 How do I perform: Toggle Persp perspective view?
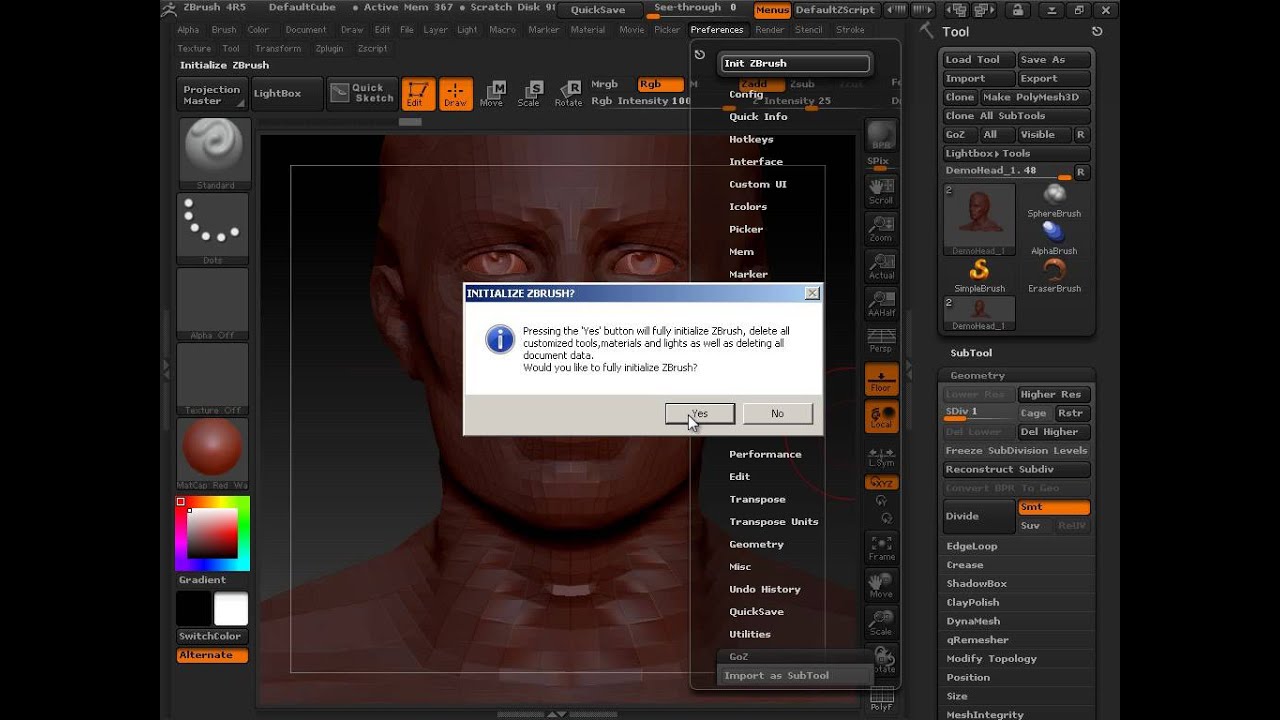(881, 341)
